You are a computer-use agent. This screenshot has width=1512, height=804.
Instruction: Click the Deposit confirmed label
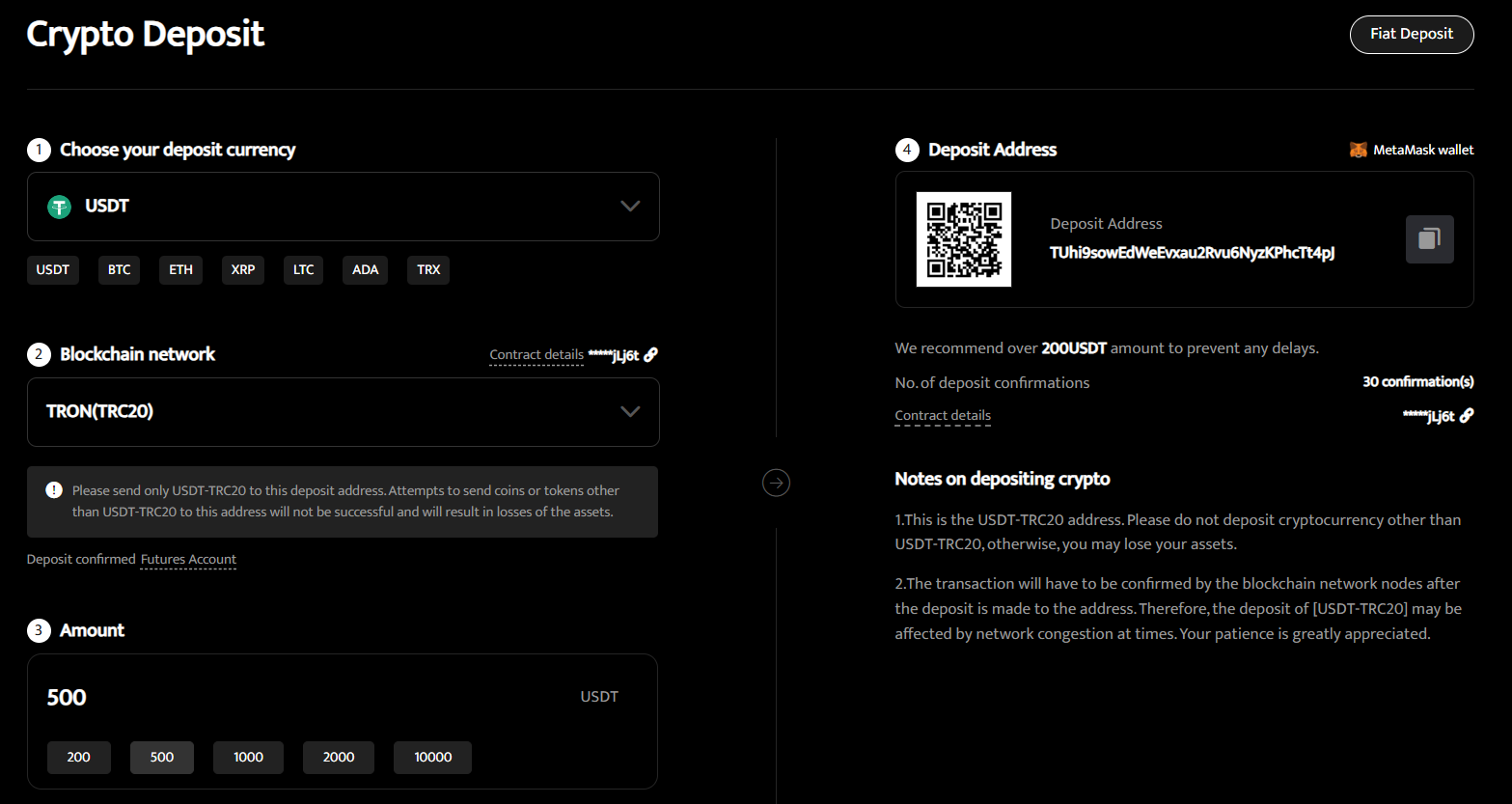coord(81,560)
